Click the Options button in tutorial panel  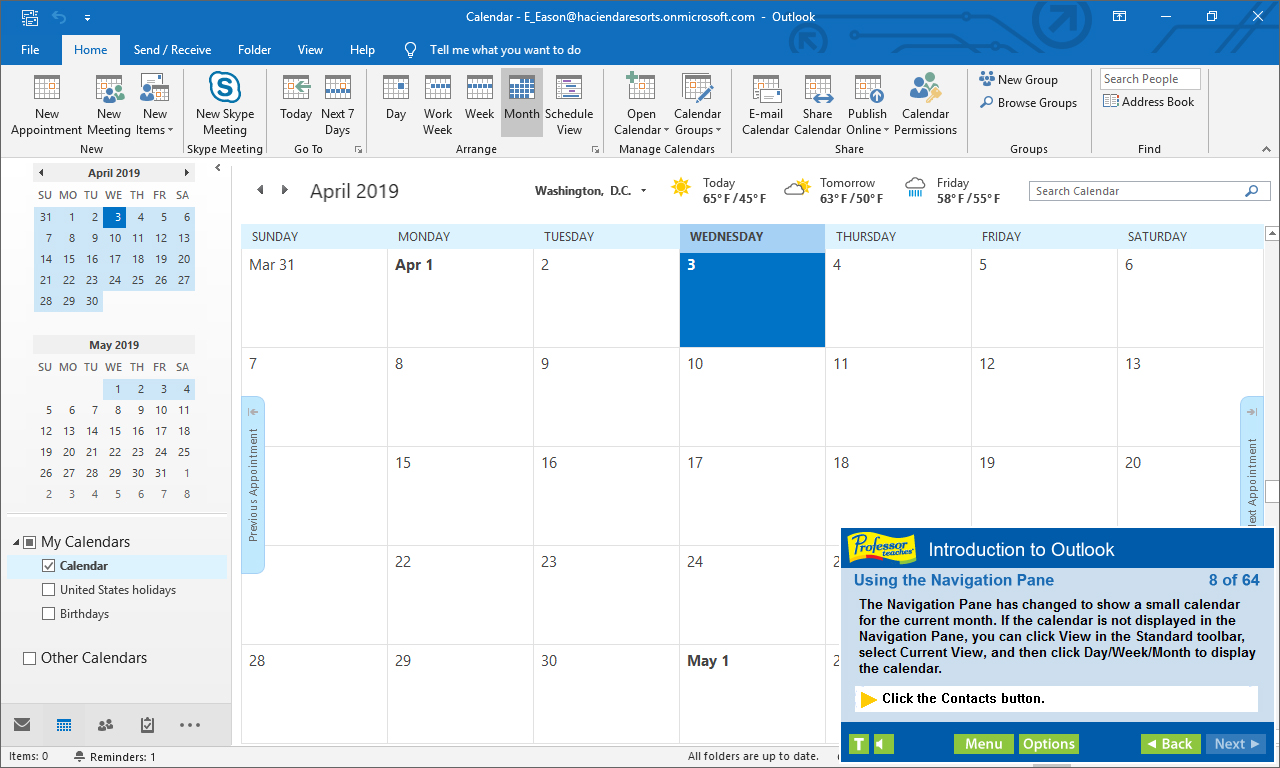(1049, 744)
